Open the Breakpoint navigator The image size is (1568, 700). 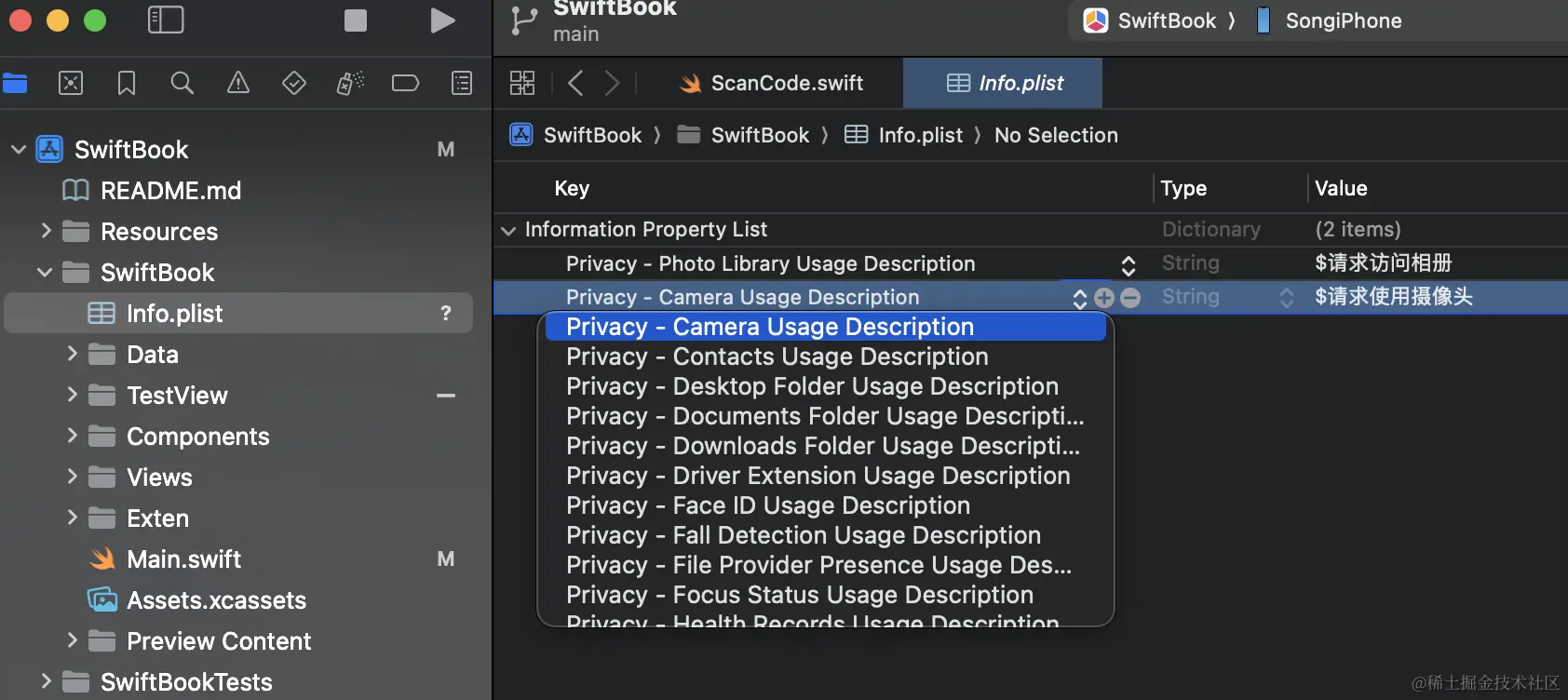tap(405, 83)
